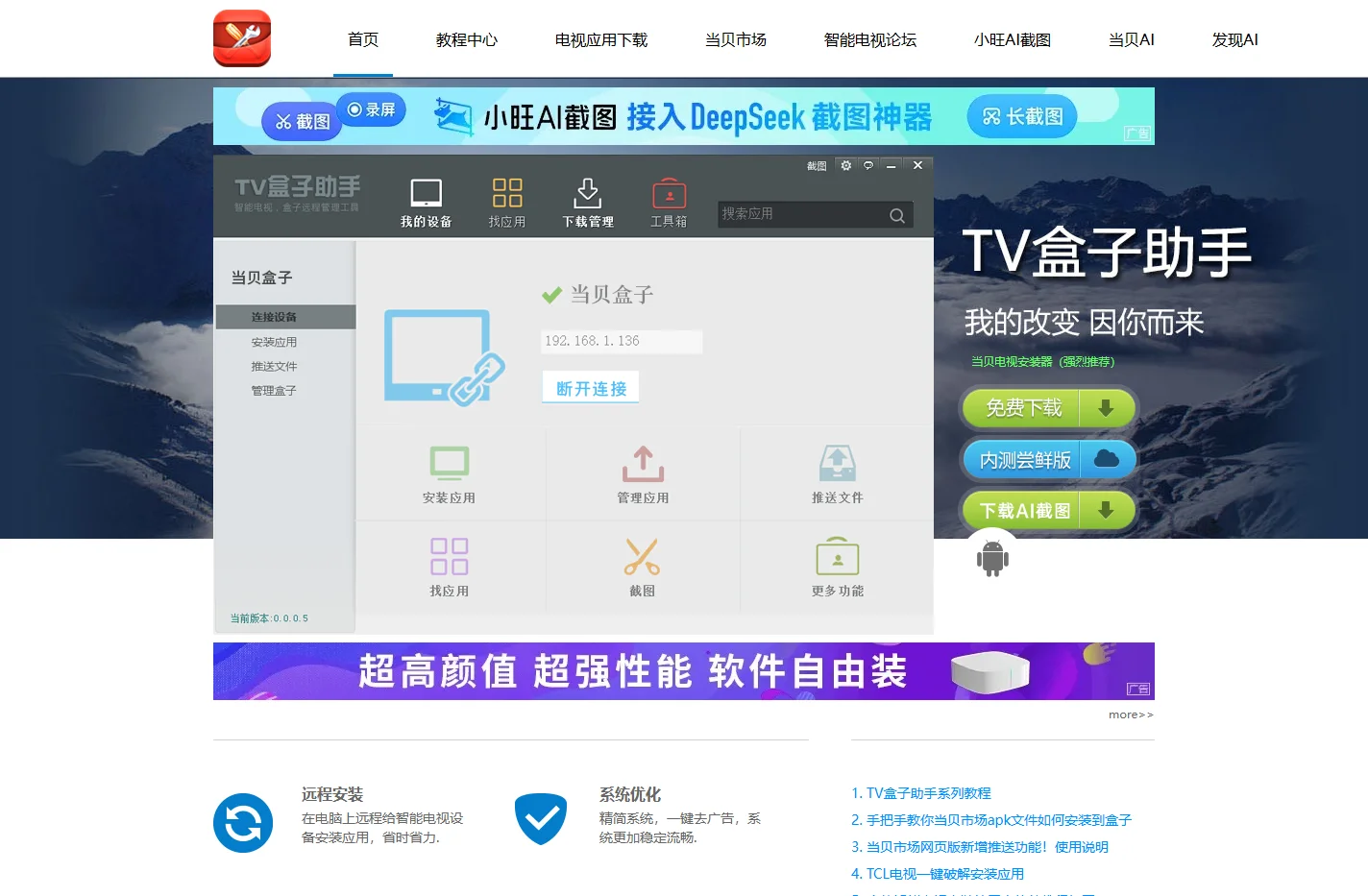The width and height of the screenshot is (1368, 896).
Task: Click the 断开连接 button
Action: coord(591,388)
